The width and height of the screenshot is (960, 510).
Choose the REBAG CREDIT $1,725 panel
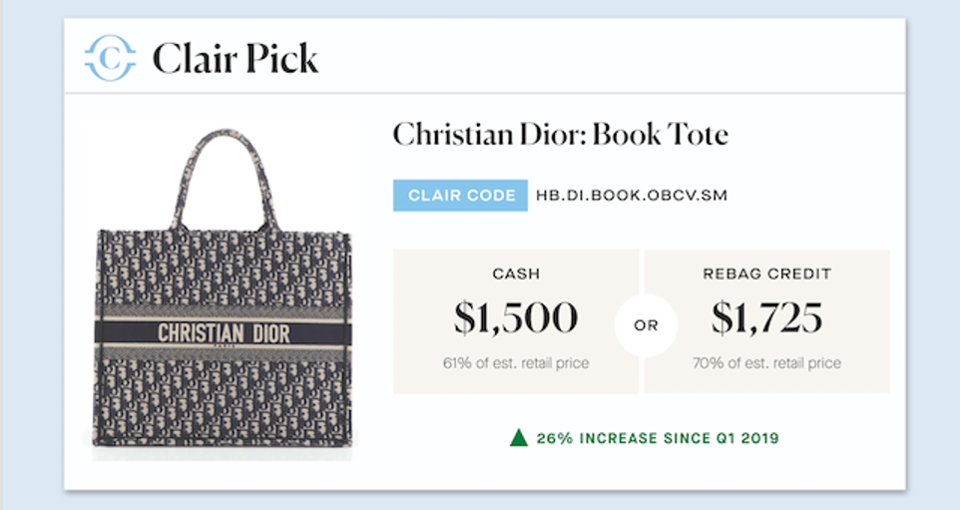(x=767, y=321)
